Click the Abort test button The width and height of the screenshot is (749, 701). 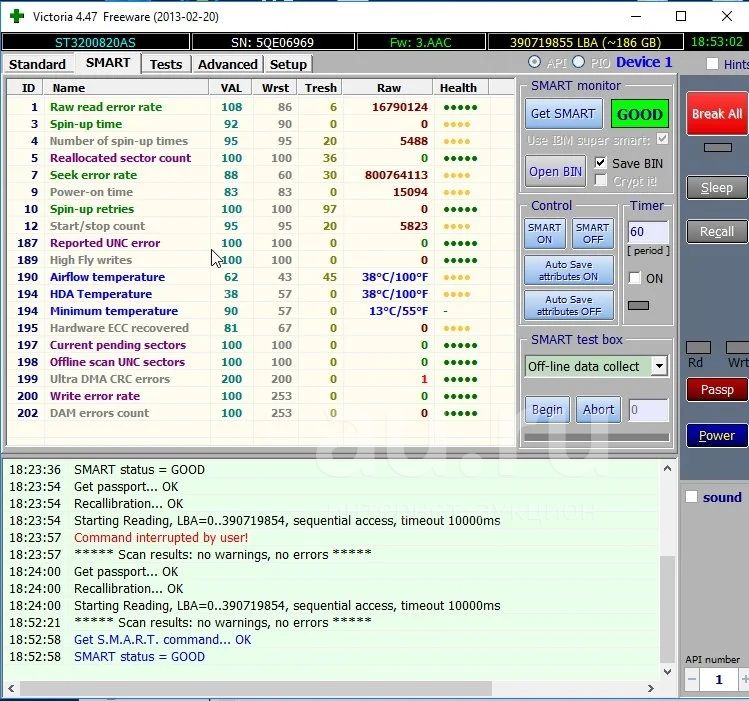(598, 410)
